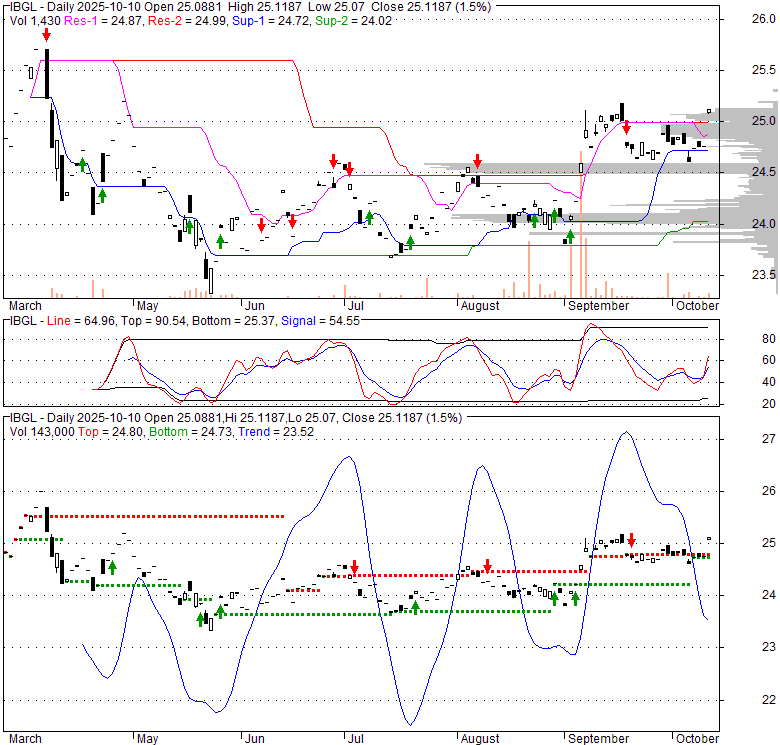Select the red down arrow in bottom chart's August
The width and height of the screenshot is (780, 745).
click(487, 567)
